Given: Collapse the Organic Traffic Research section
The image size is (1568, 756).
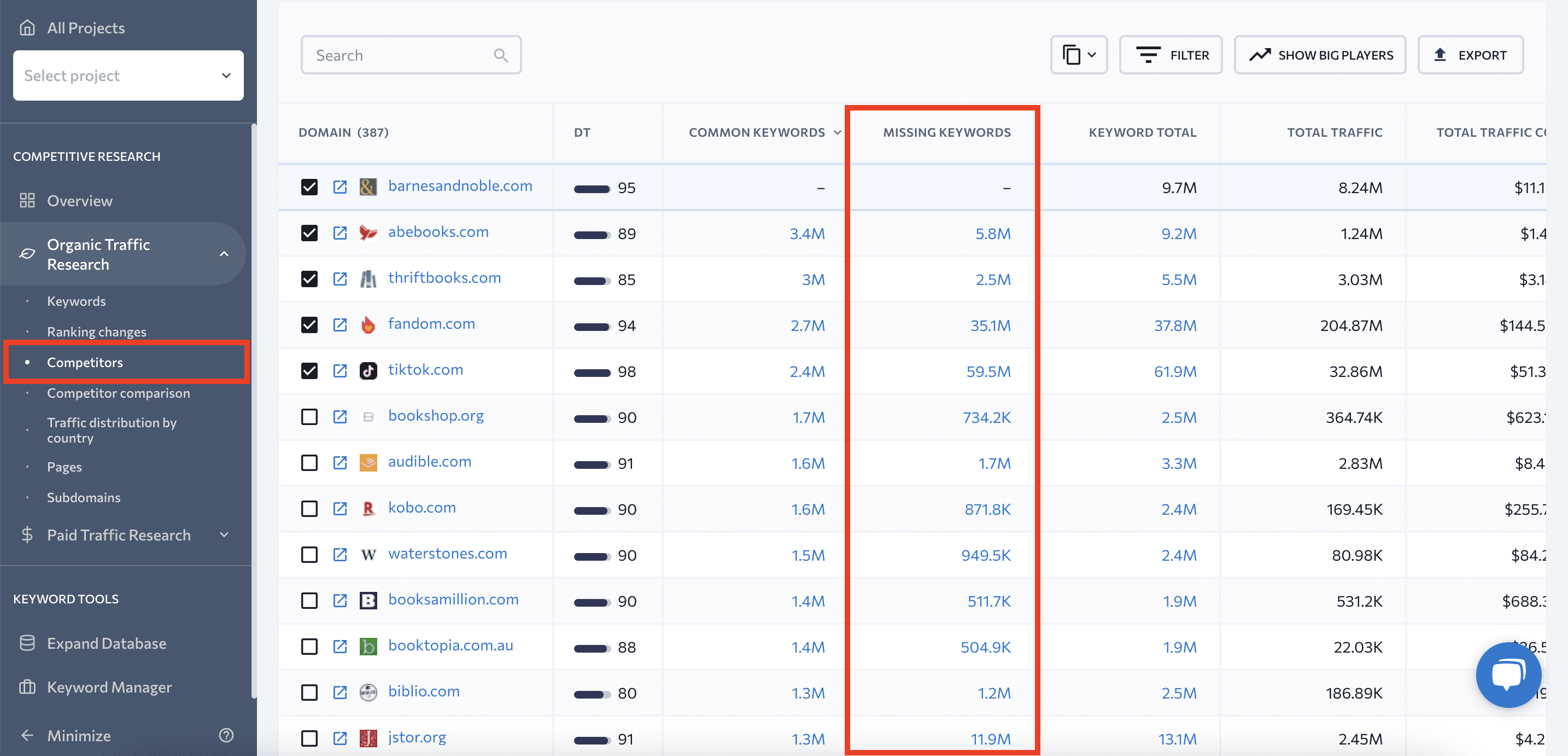Looking at the screenshot, I should 224,254.
